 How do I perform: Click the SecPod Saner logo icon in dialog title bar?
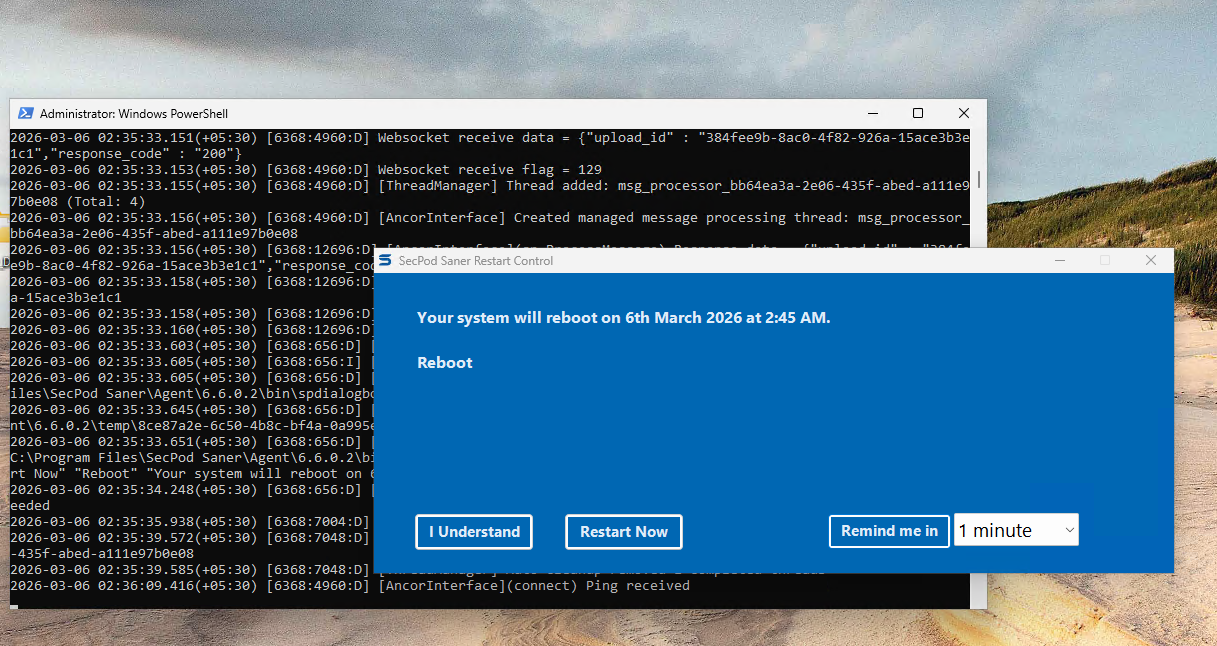(x=385, y=261)
